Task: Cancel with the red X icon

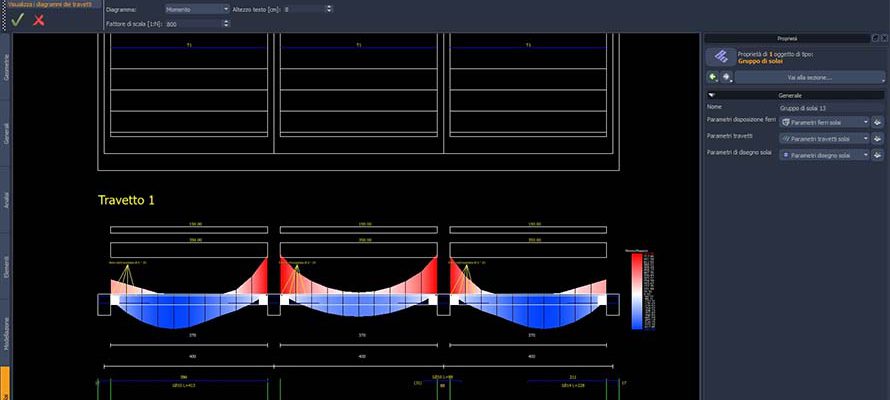Action: (39, 20)
